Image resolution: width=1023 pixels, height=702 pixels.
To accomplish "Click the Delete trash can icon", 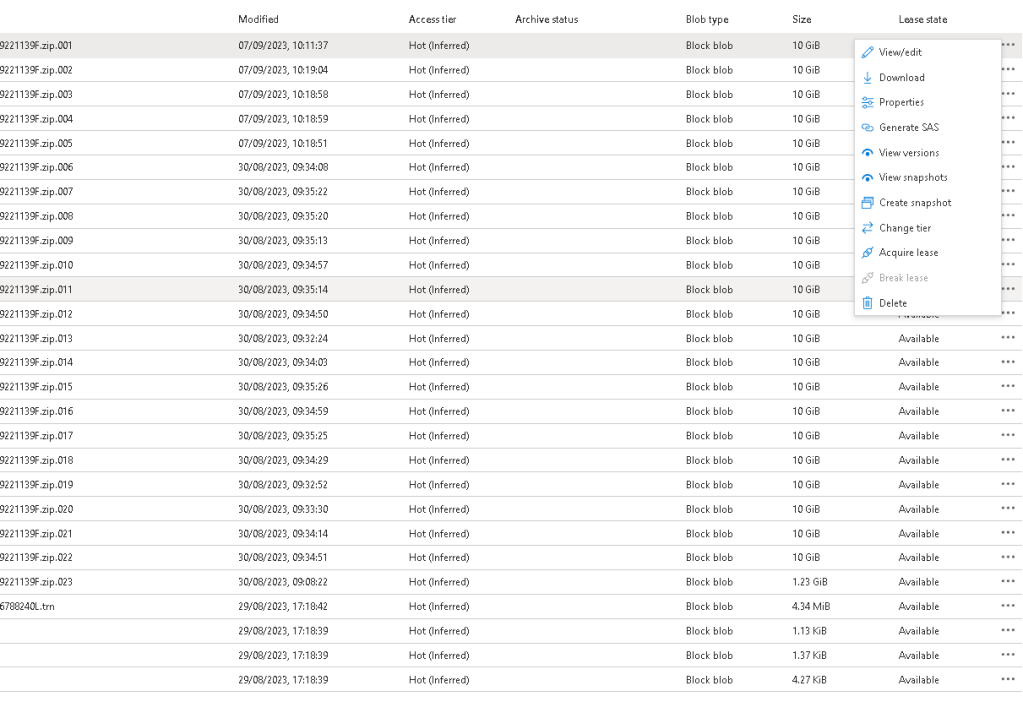I will (x=867, y=303).
